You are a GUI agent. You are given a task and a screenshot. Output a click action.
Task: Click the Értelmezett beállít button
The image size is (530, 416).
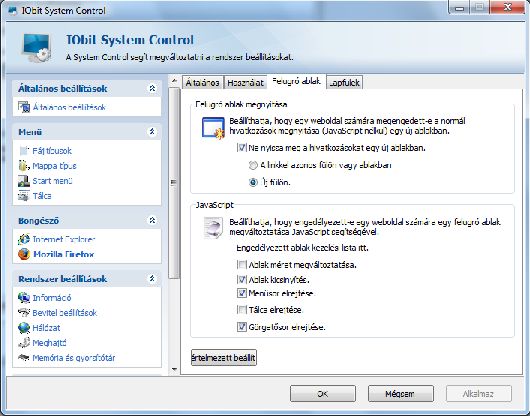[x=224, y=358]
